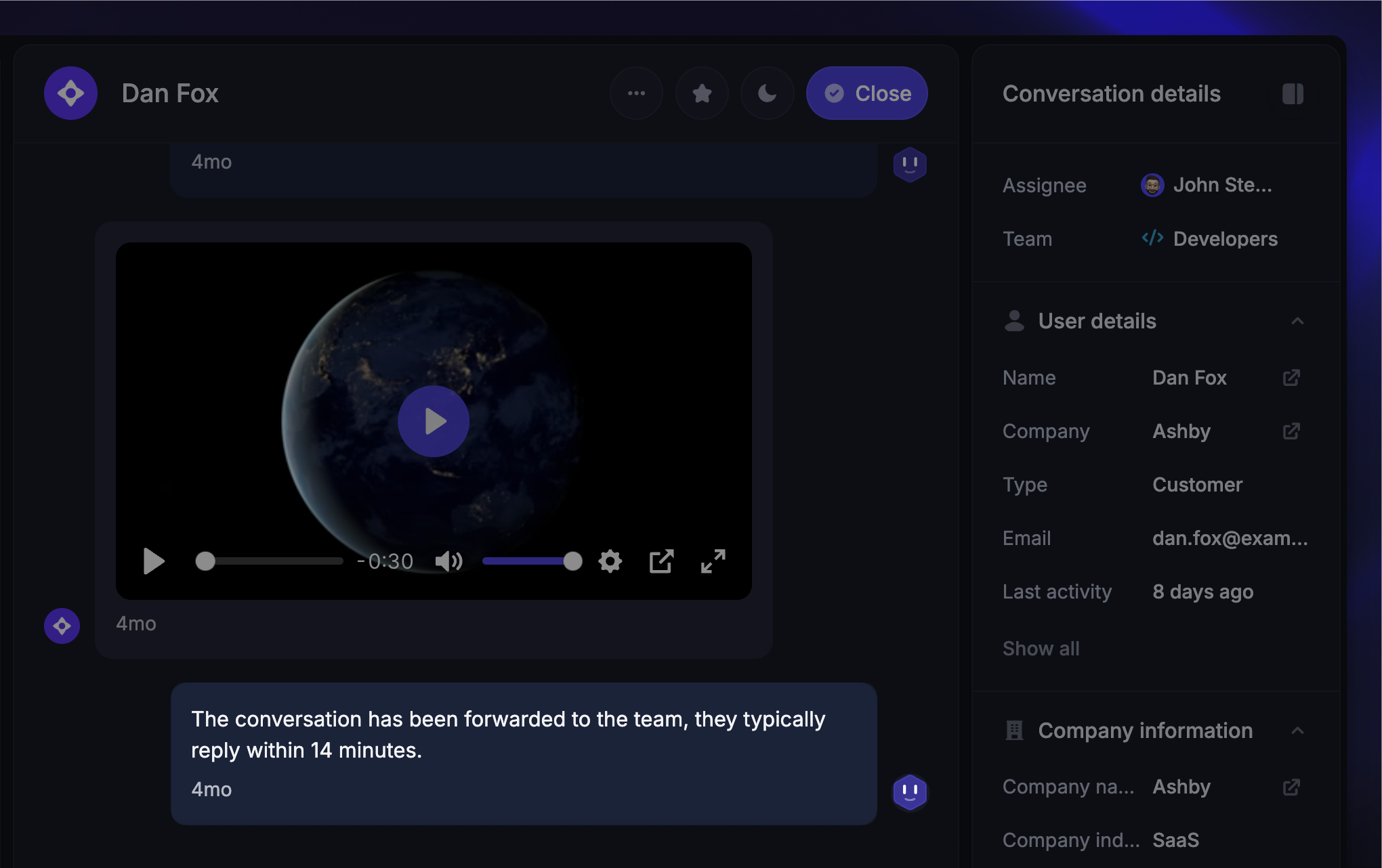The width and height of the screenshot is (1382, 868).
Task: Star this conversation with Dan Fox
Action: point(702,93)
